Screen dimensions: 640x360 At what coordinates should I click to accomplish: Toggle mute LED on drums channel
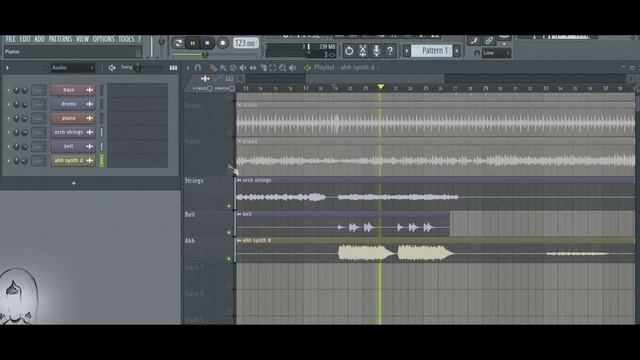pos(8,104)
